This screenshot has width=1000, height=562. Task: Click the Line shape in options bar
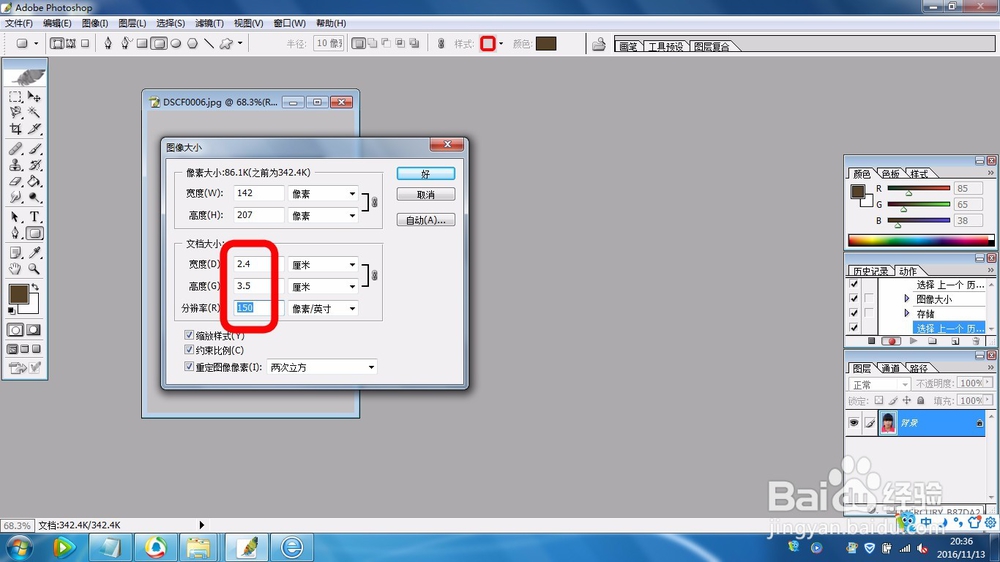coord(209,43)
